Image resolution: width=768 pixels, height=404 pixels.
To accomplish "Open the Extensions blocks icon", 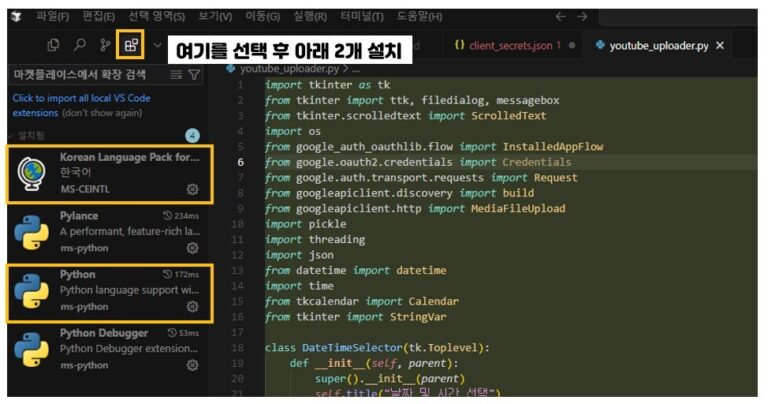I will 131,45.
